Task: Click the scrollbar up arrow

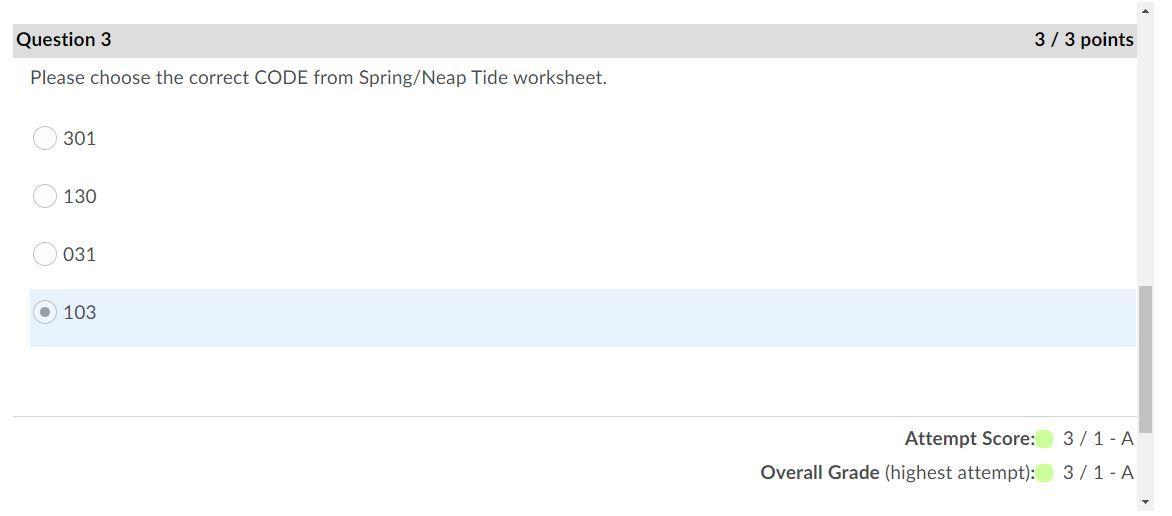Action: 1145,11
